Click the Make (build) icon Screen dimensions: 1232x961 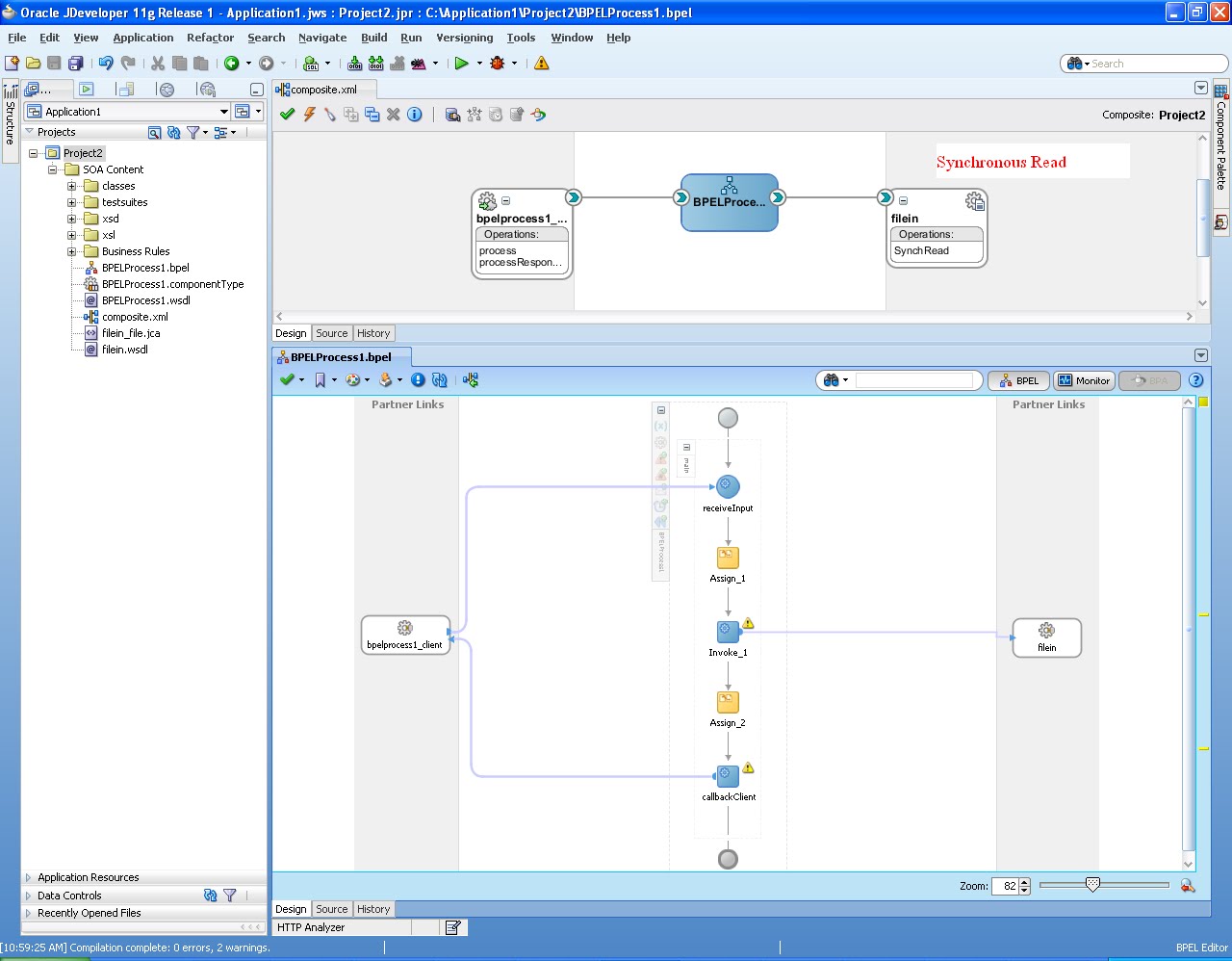[355, 63]
